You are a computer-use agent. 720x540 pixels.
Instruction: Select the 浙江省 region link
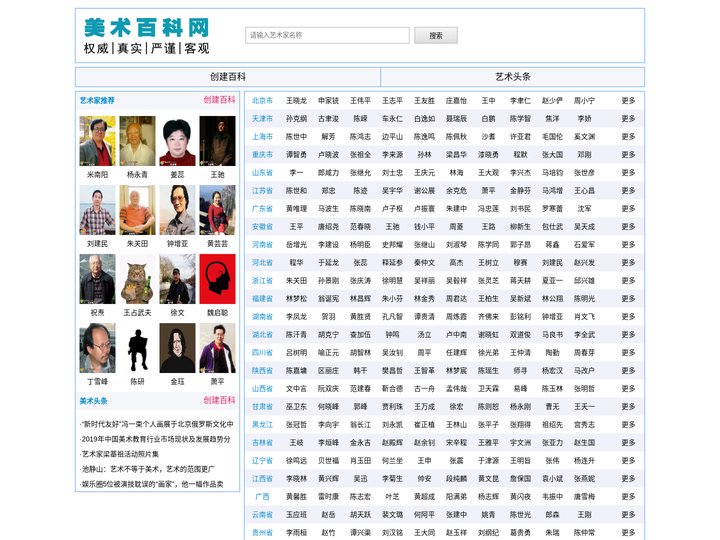pyautogui.click(x=262, y=281)
